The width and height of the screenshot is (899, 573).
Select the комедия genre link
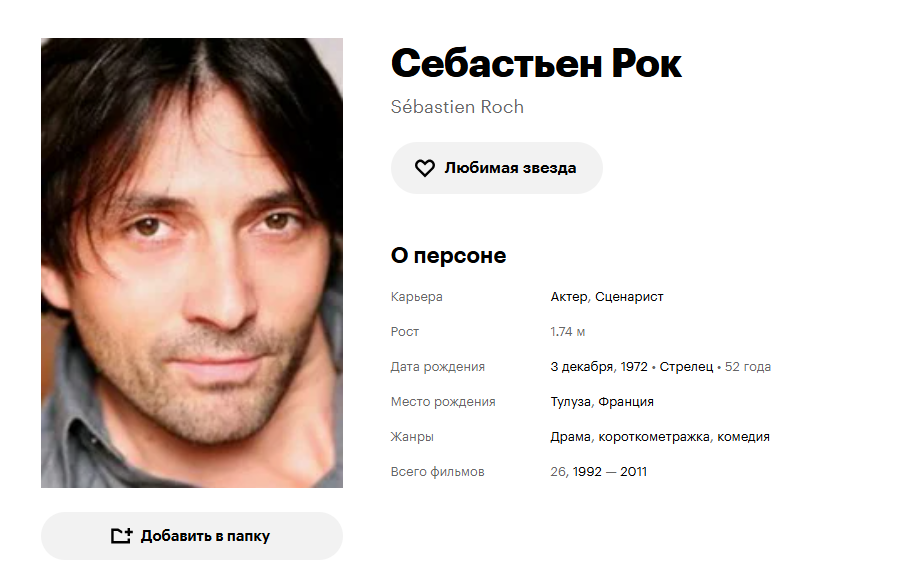point(743,436)
